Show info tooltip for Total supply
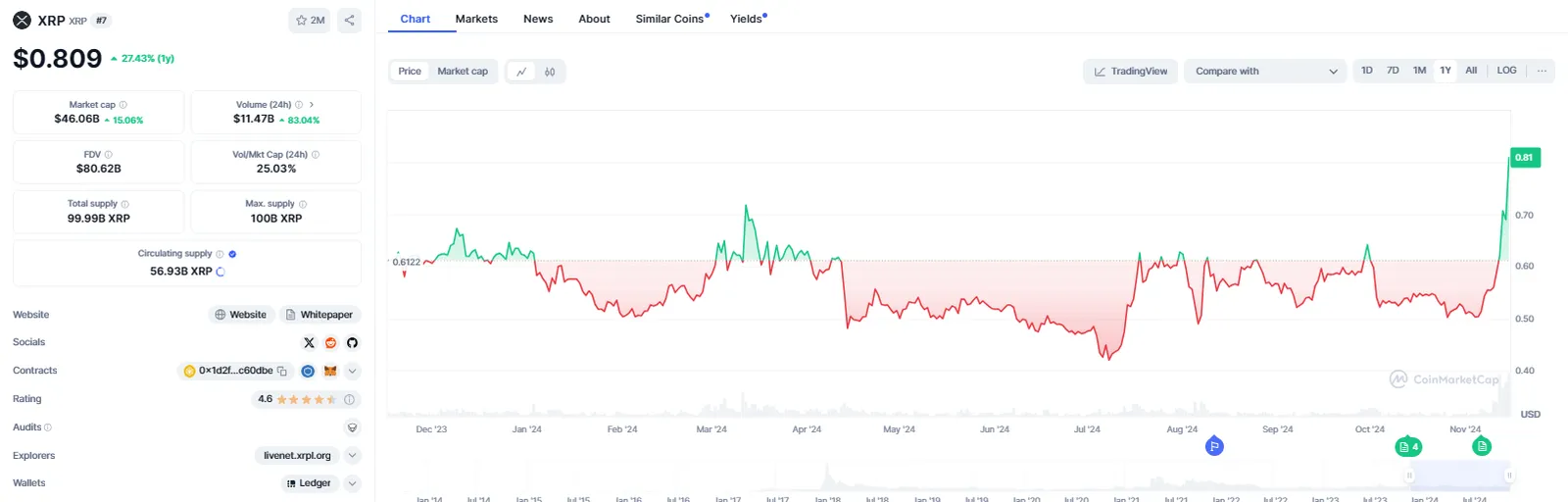Image resolution: width=1568 pixels, height=502 pixels. pyautogui.click(x=124, y=204)
